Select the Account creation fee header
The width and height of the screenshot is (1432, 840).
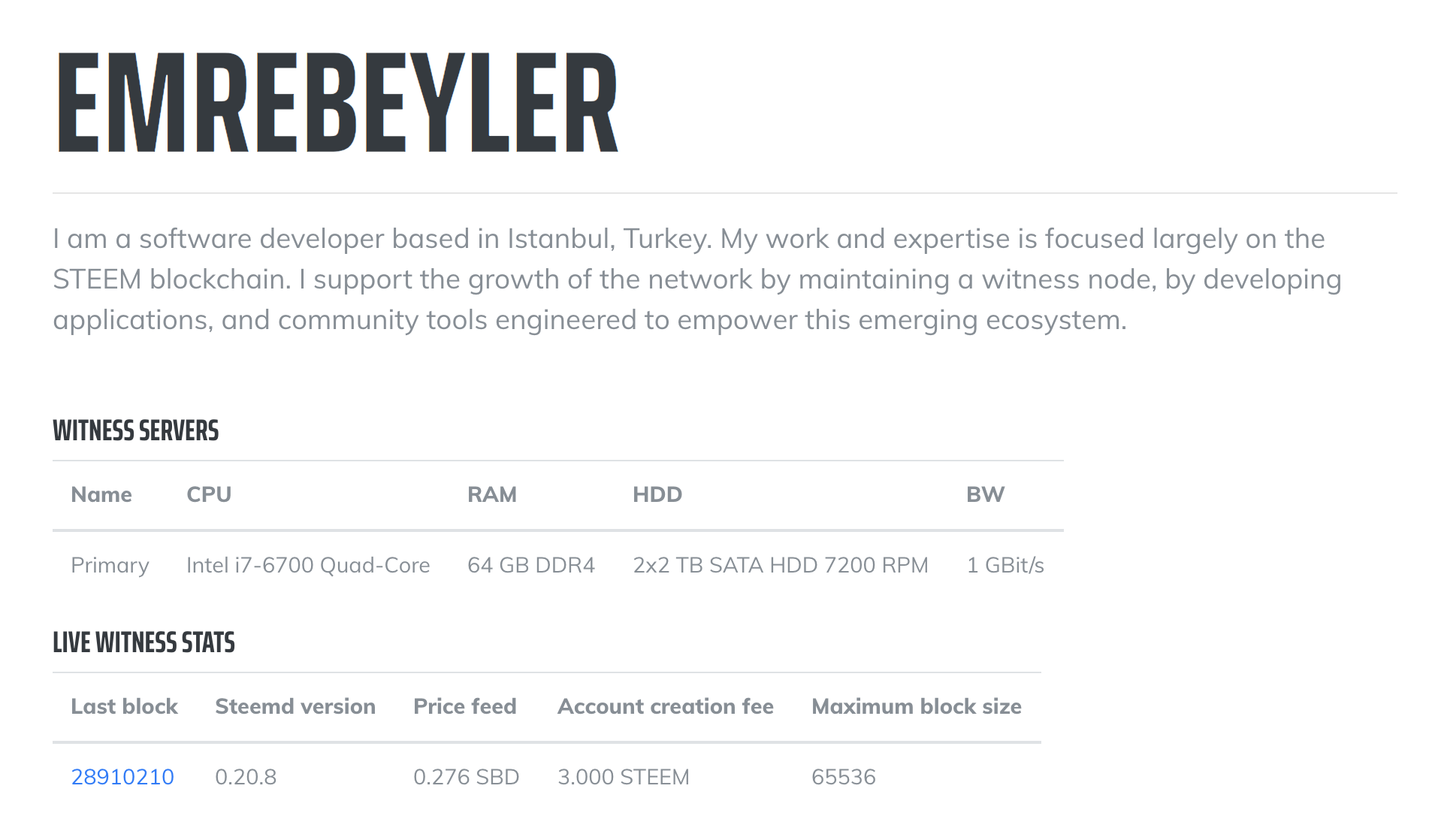(666, 706)
